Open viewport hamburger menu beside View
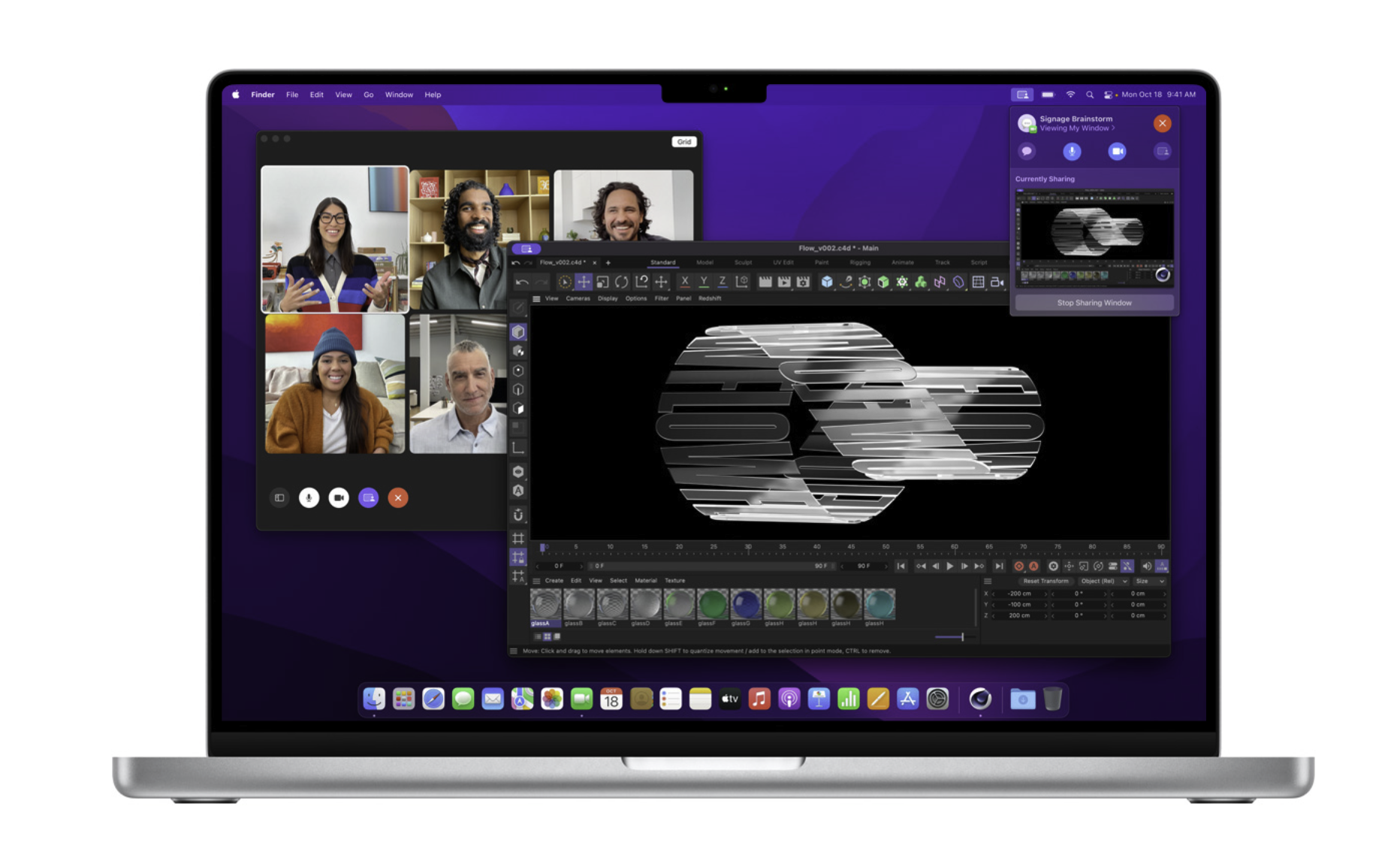 click(x=536, y=299)
